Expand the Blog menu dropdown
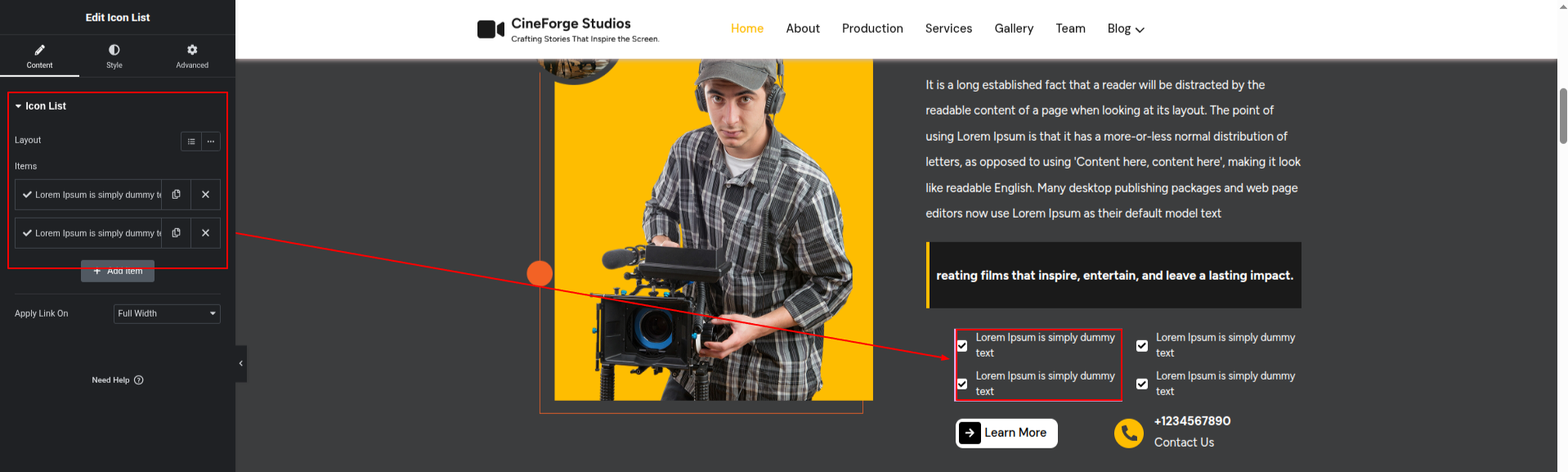This screenshot has width=1568, height=472. pos(1126,29)
